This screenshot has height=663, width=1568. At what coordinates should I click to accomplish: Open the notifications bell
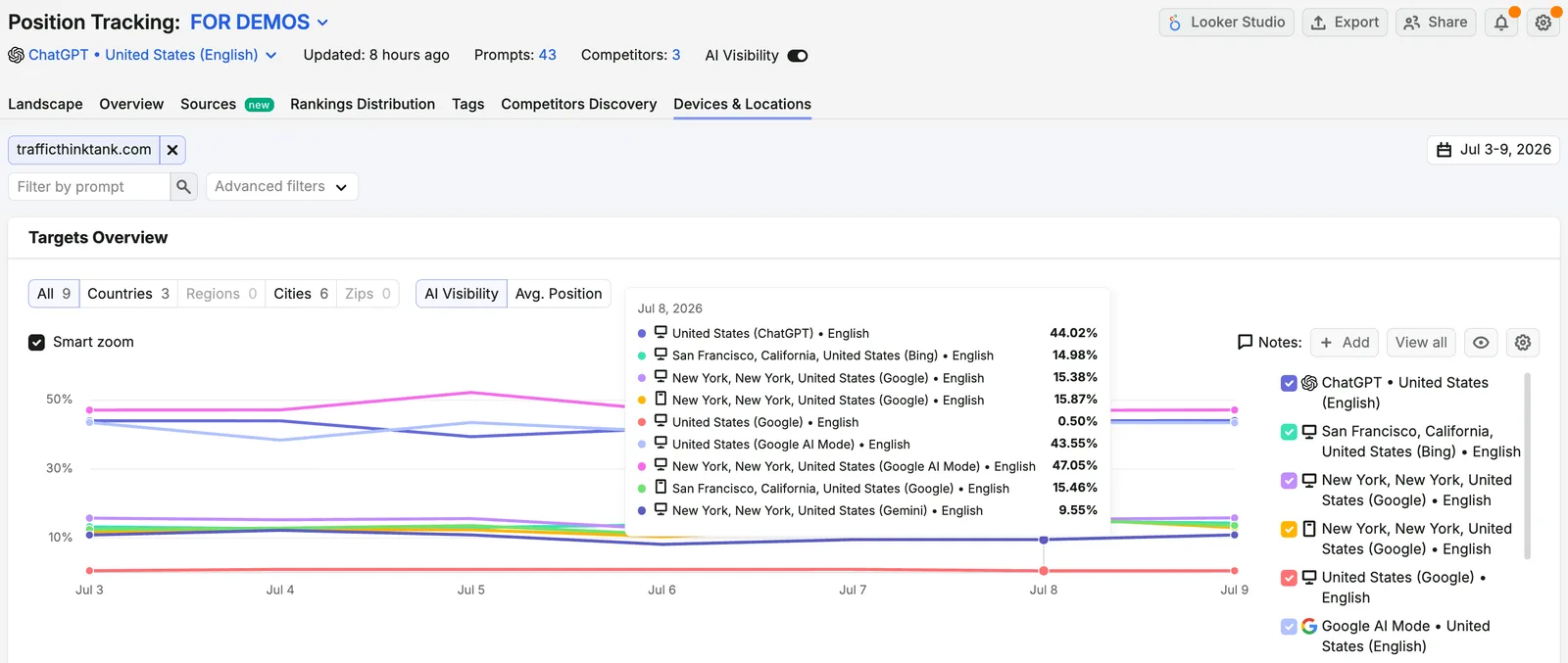tap(1501, 23)
